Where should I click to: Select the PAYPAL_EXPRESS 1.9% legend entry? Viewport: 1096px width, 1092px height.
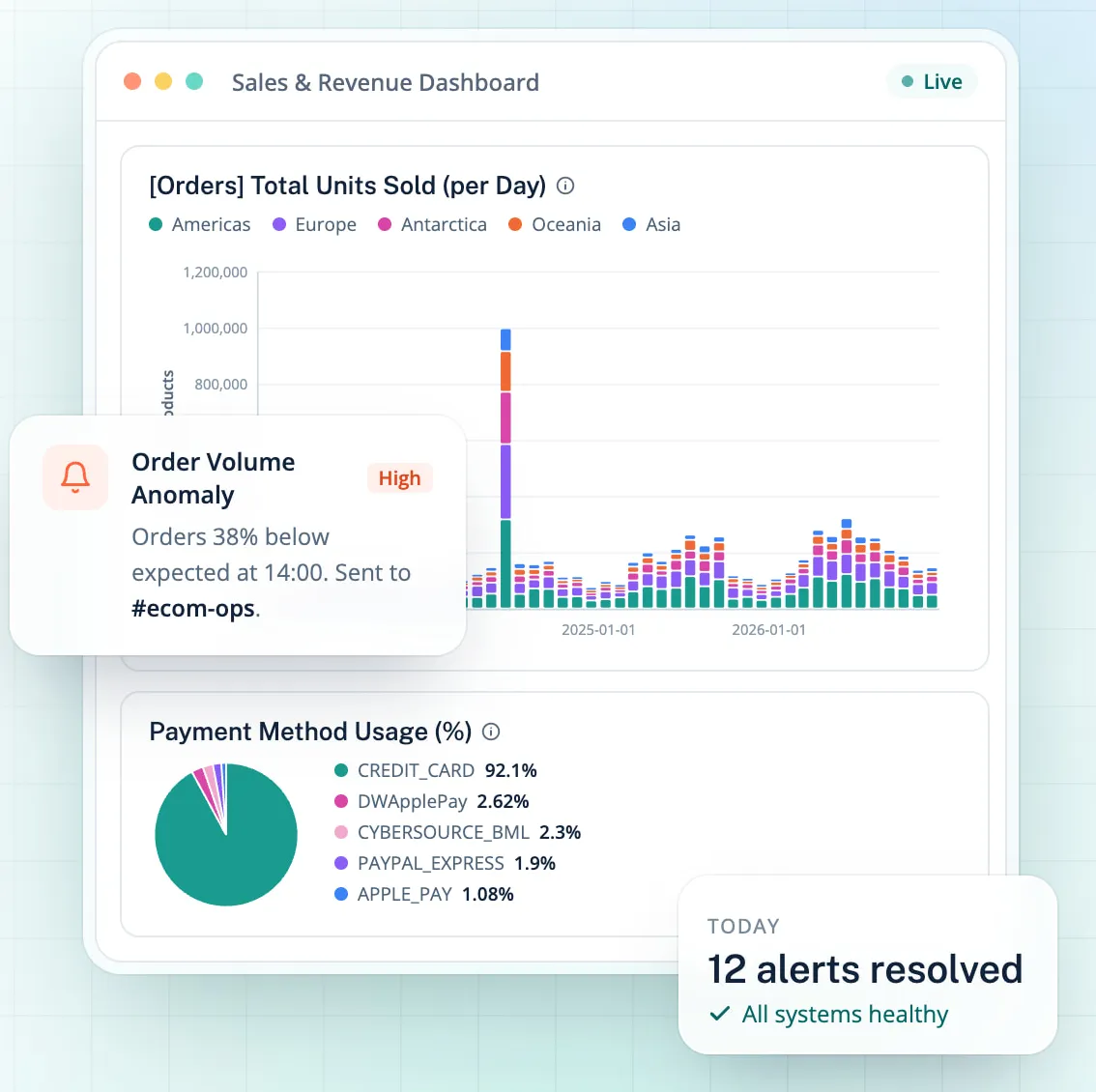(x=445, y=863)
